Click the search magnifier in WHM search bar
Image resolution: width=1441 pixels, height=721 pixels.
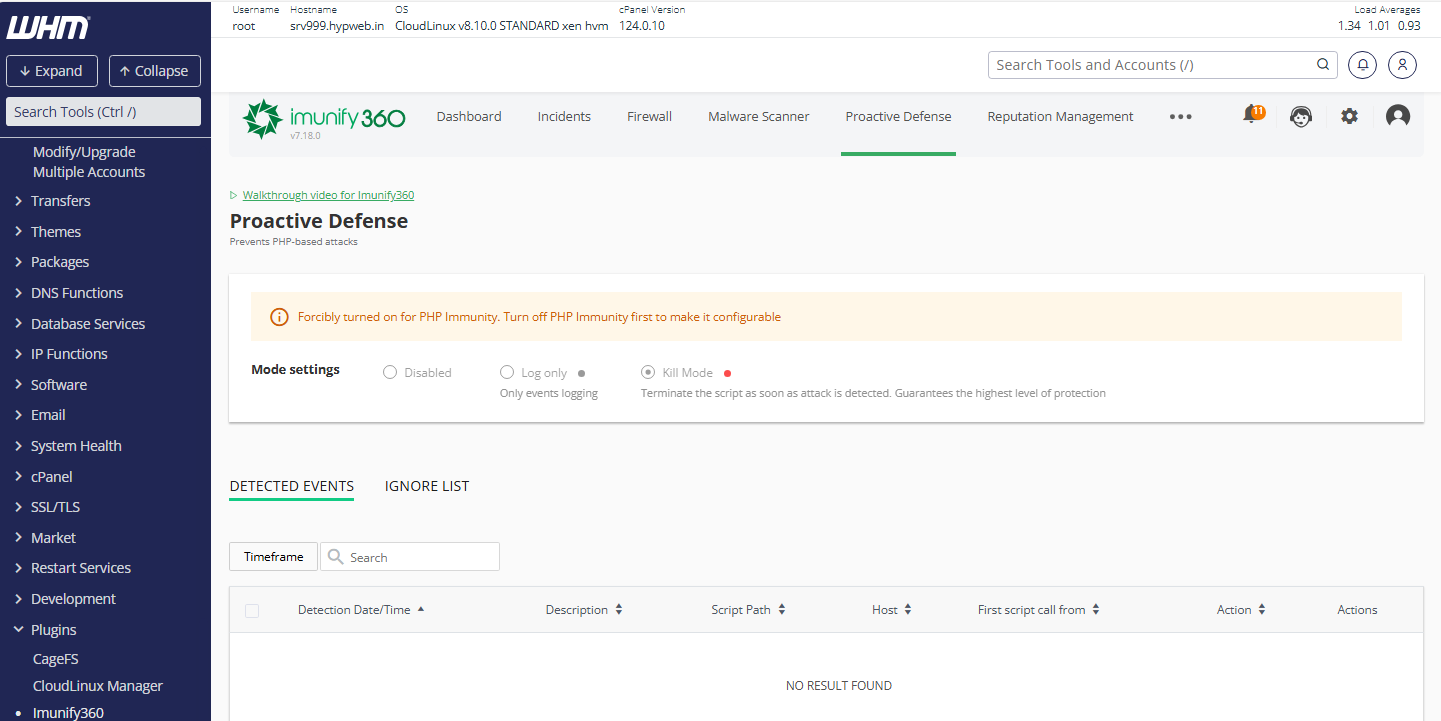click(1322, 64)
